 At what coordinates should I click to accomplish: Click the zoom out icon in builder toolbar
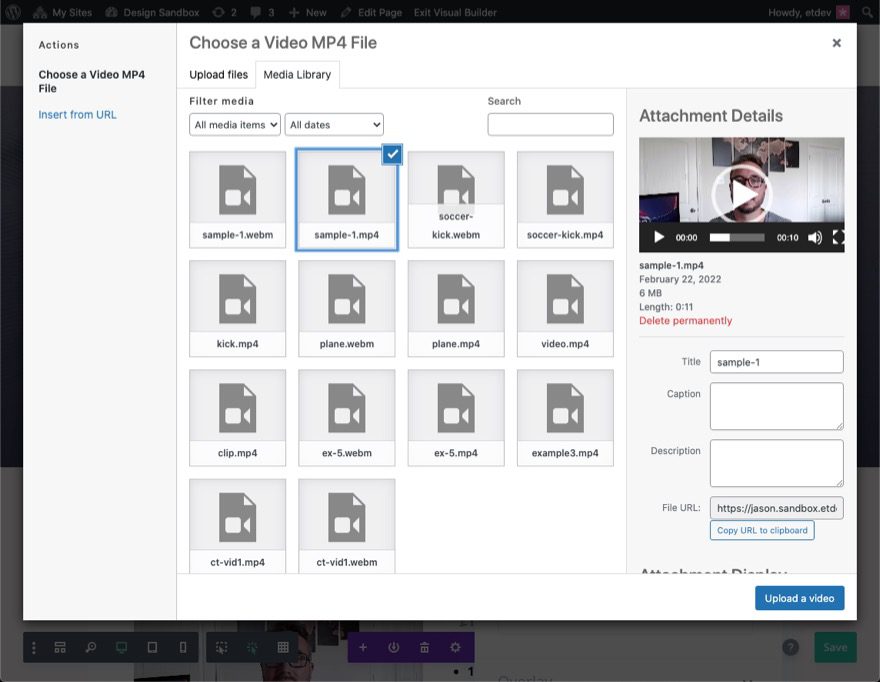click(x=90, y=647)
